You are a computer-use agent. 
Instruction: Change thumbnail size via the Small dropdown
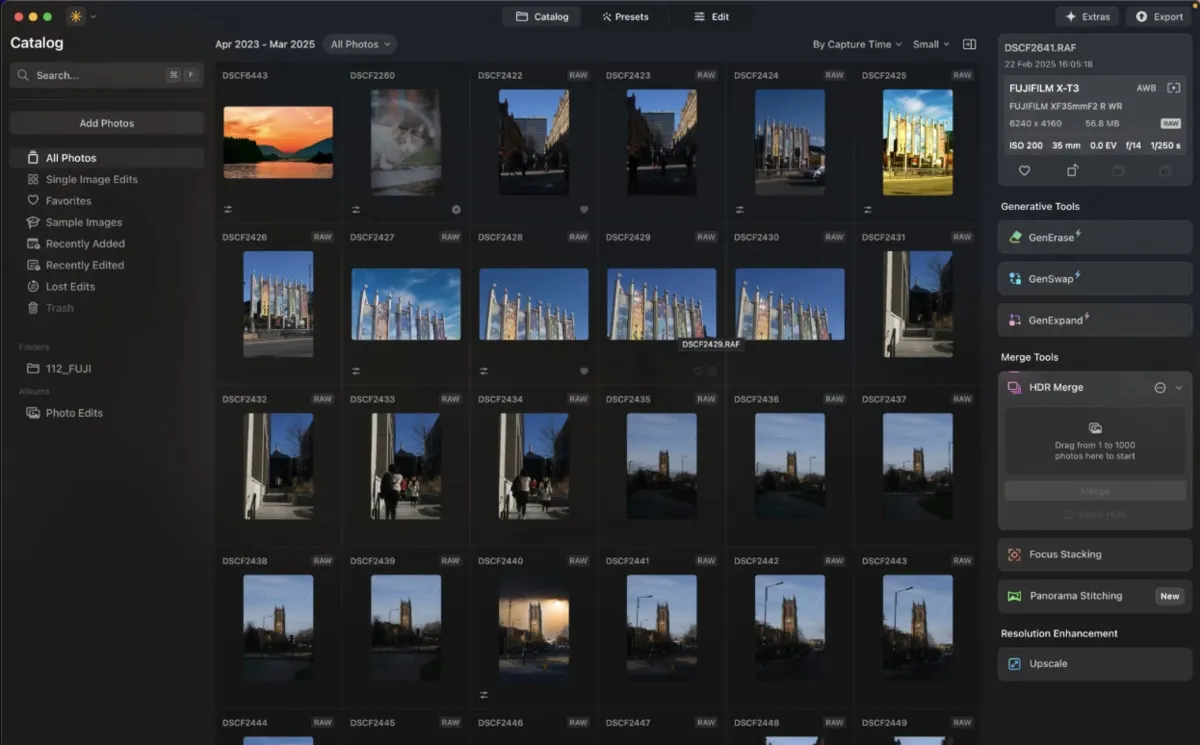pos(929,44)
